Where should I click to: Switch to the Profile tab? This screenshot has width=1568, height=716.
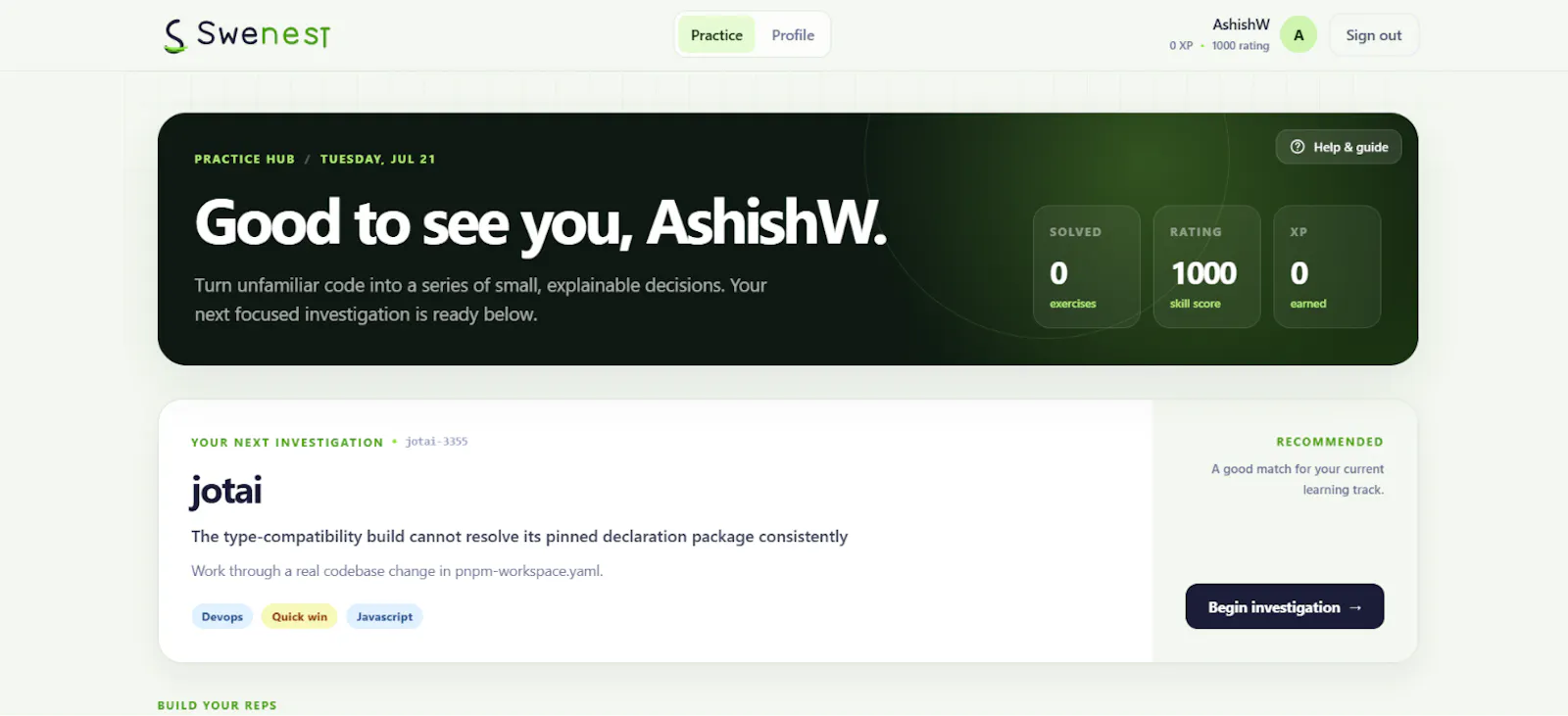pyautogui.click(x=793, y=35)
